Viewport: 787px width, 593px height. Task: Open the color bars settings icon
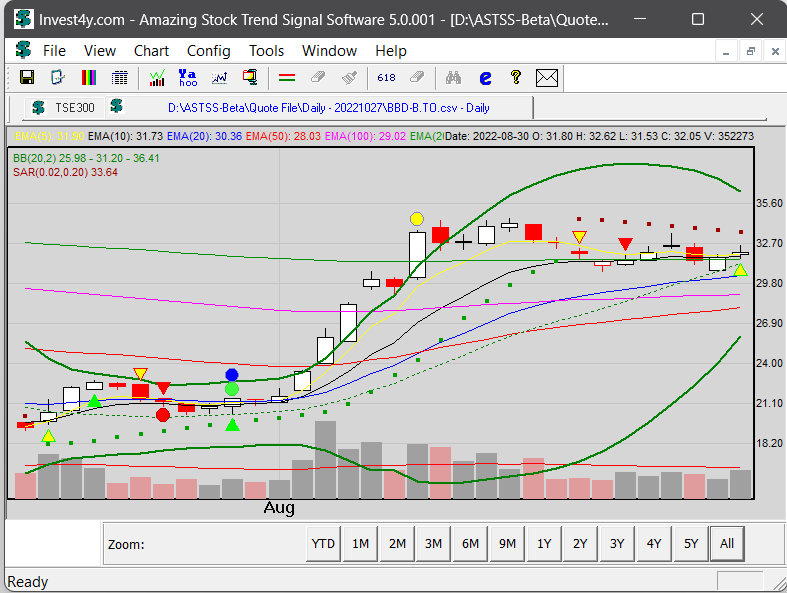89,77
